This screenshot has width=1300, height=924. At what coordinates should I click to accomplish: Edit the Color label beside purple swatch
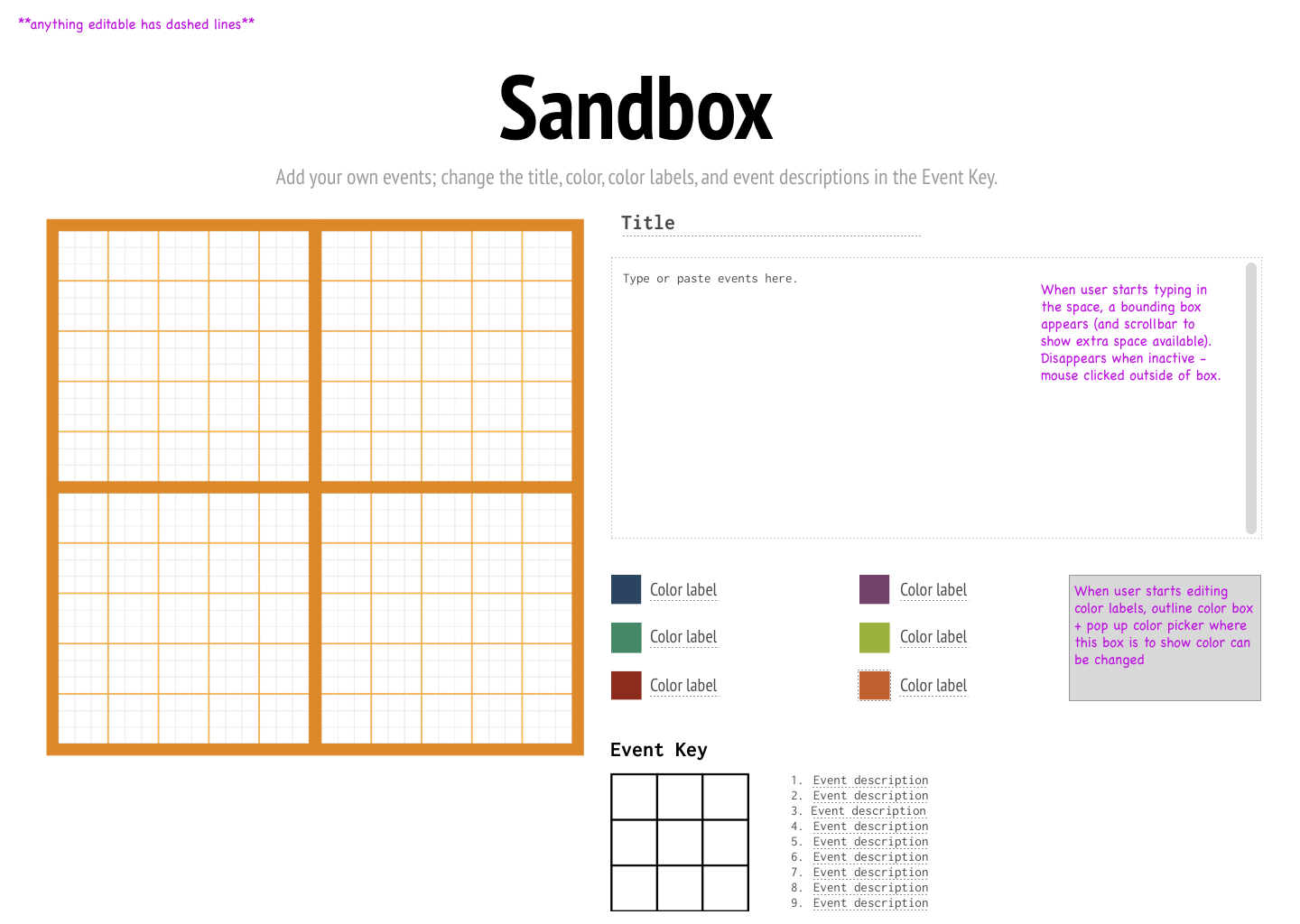click(933, 590)
